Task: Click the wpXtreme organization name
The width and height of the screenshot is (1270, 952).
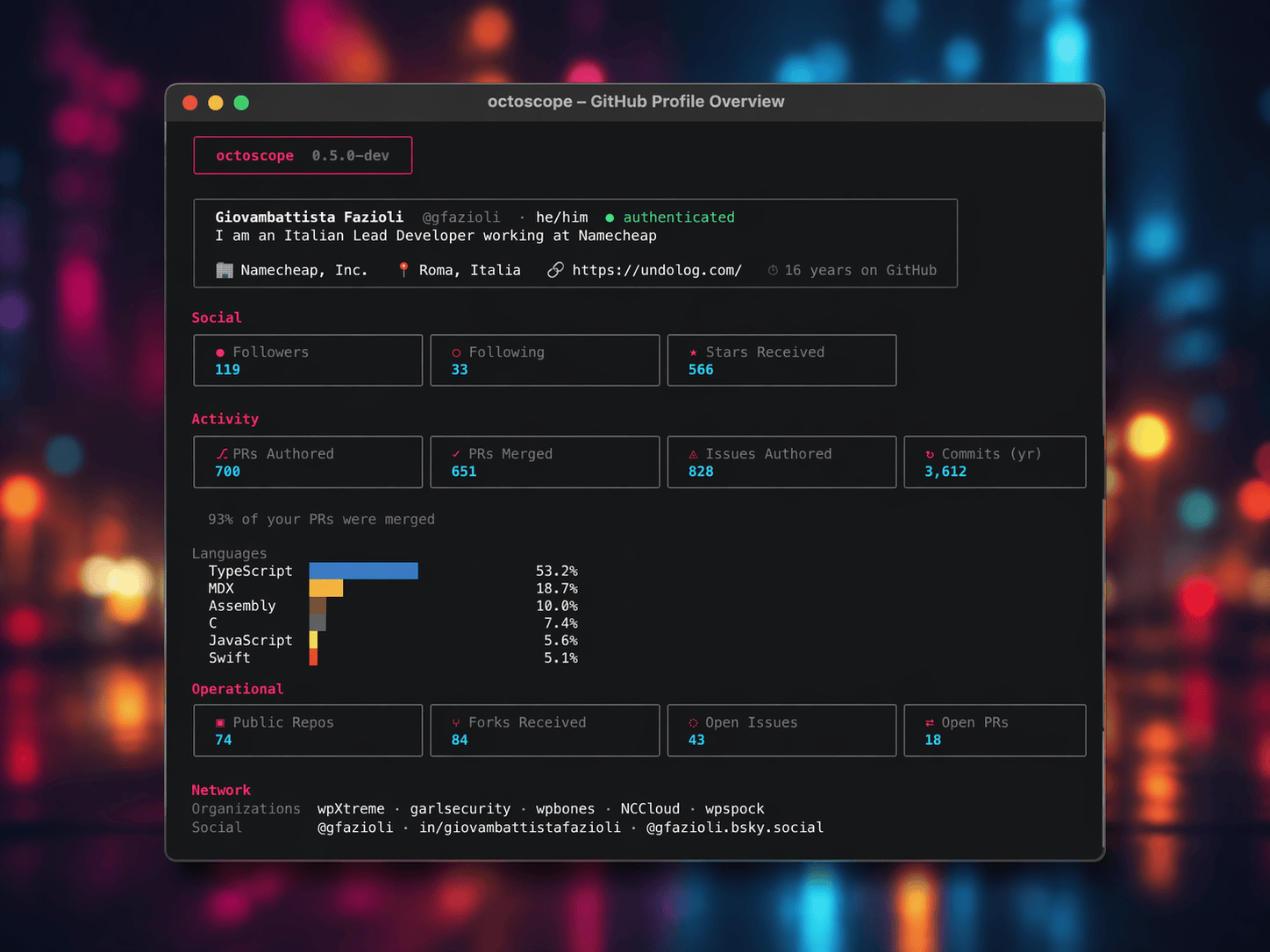Action: coord(351,808)
